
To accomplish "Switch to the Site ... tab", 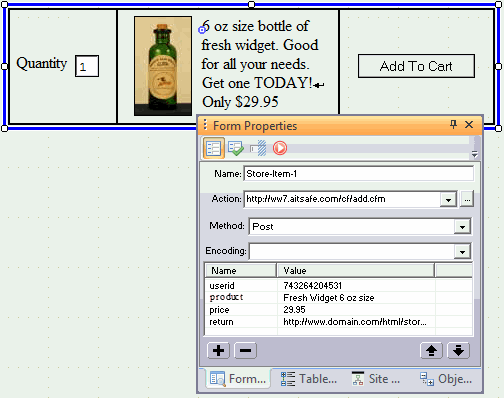I will 376,379.
